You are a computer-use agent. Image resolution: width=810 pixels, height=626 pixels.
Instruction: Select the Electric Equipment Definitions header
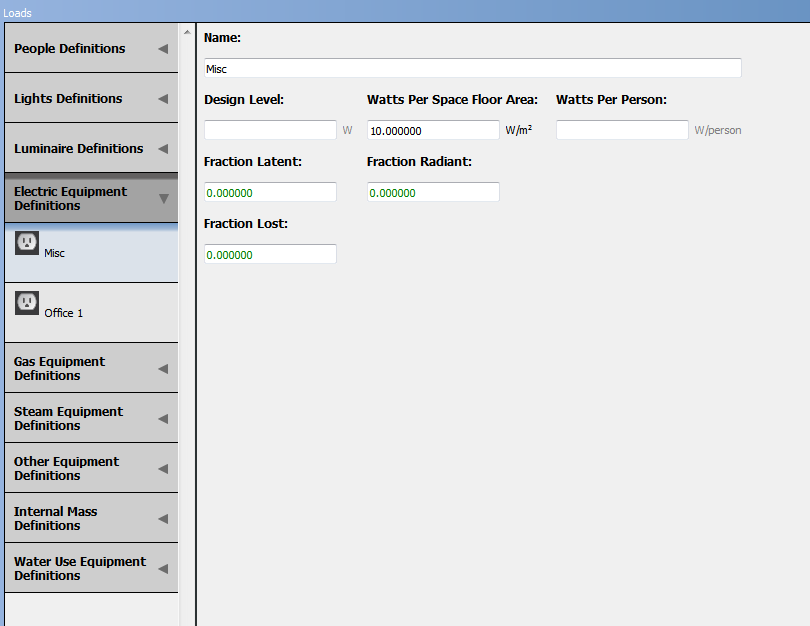[91, 198]
